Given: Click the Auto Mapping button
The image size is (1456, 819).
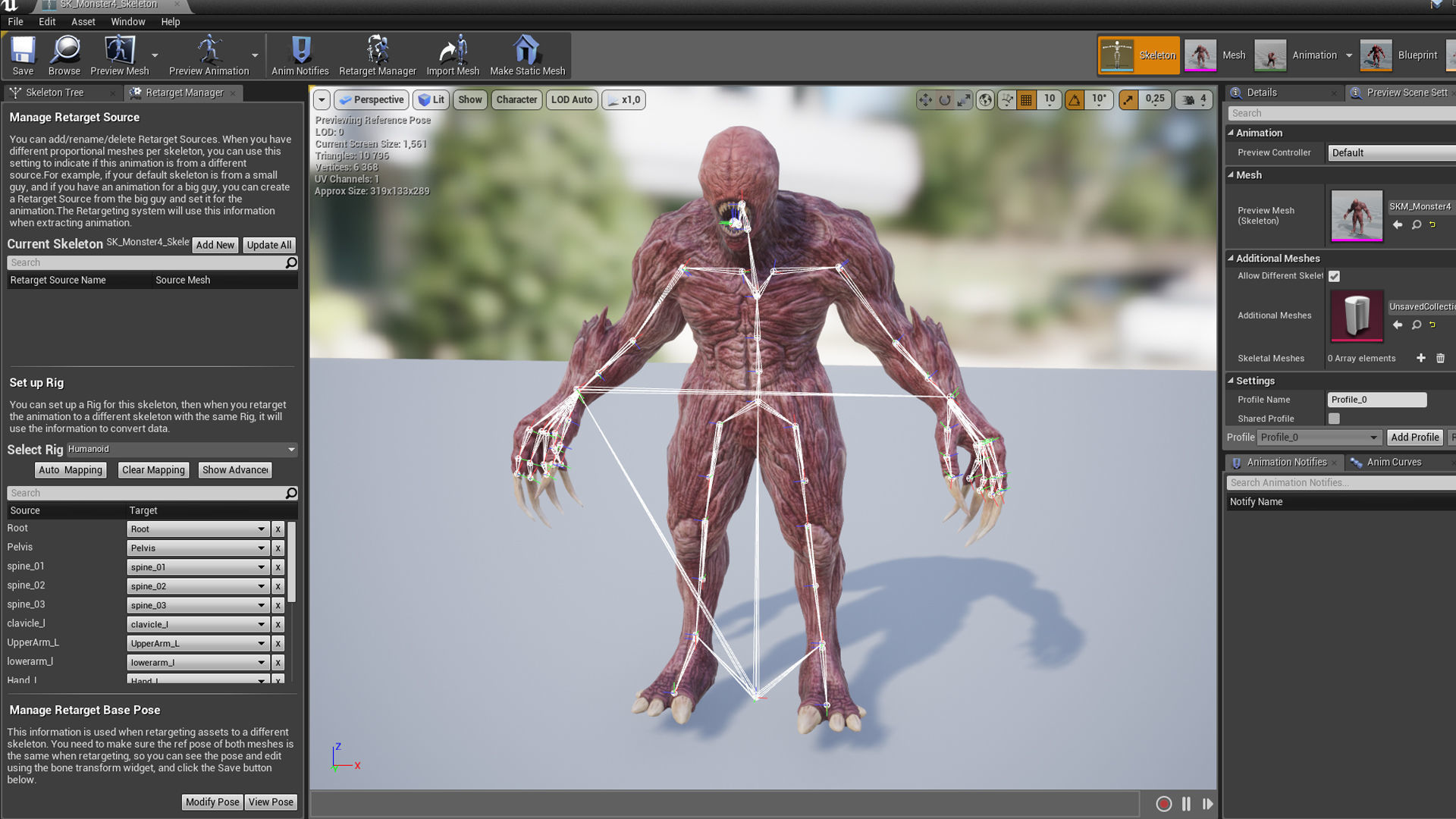Looking at the screenshot, I should click(x=71, y=470).
